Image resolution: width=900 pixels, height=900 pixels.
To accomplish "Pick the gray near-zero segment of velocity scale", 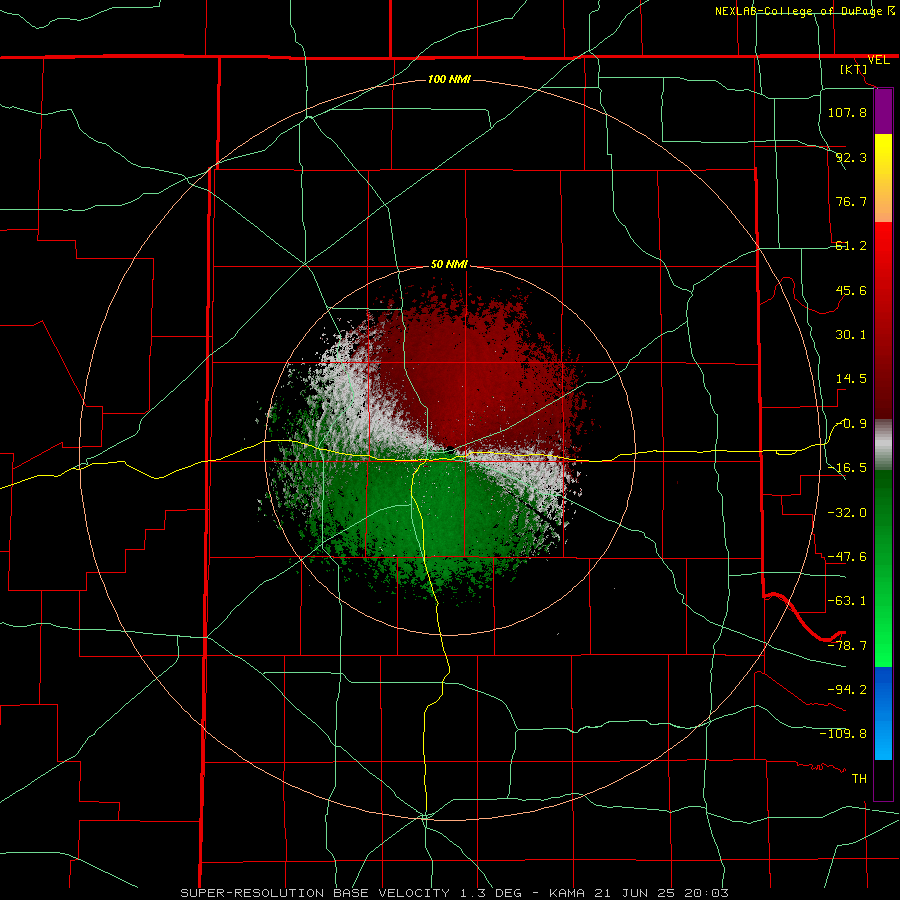I will [x=883, y=445].
